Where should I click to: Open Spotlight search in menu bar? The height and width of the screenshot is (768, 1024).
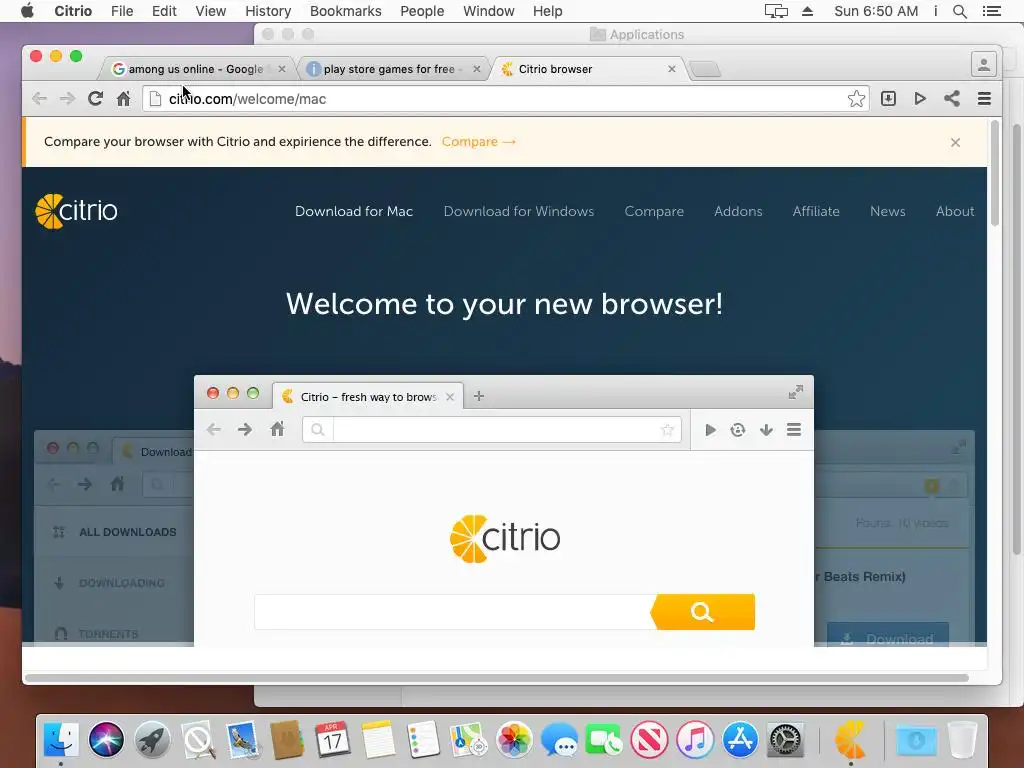tap(959, 11)
